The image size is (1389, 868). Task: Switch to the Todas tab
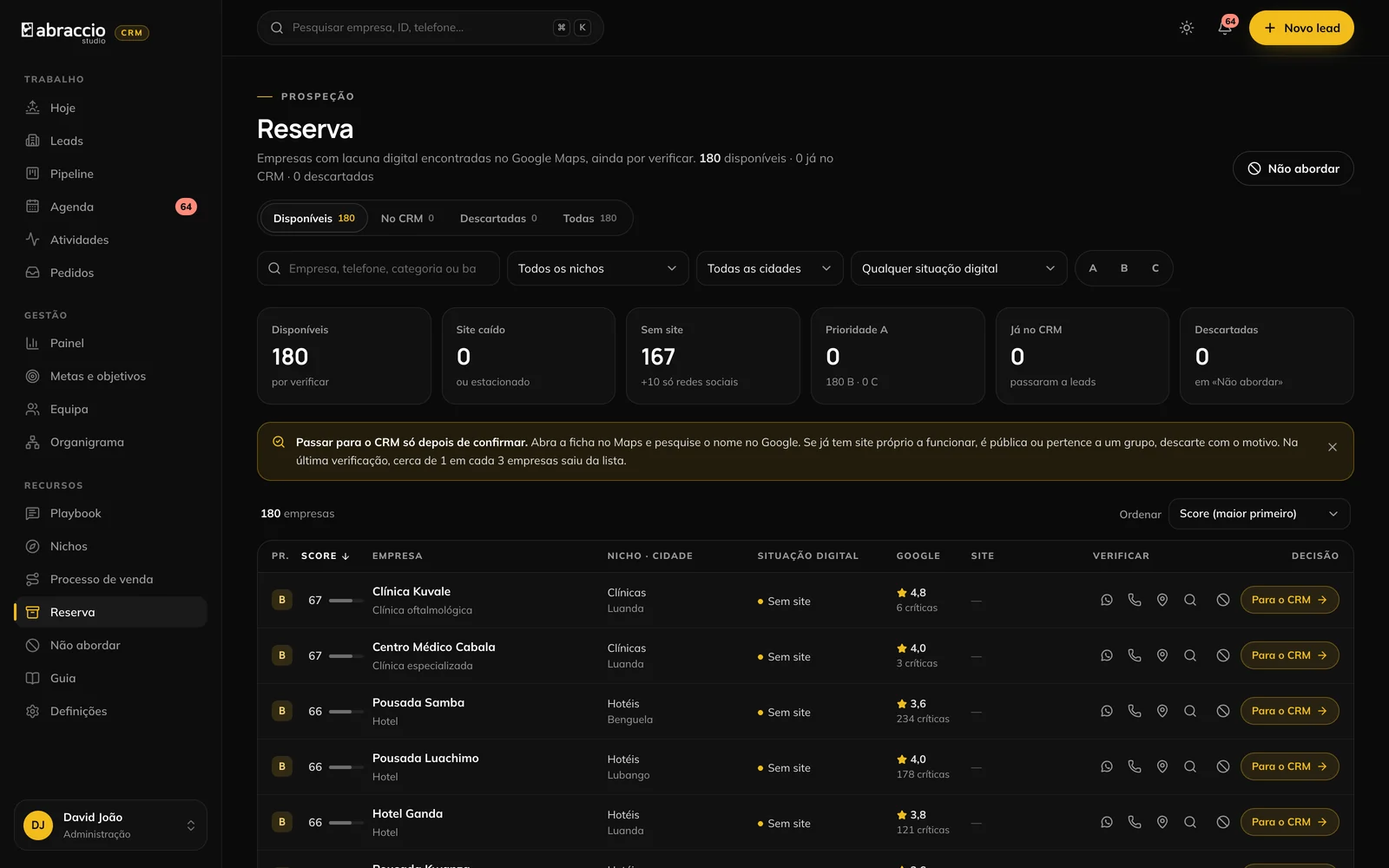589,218
